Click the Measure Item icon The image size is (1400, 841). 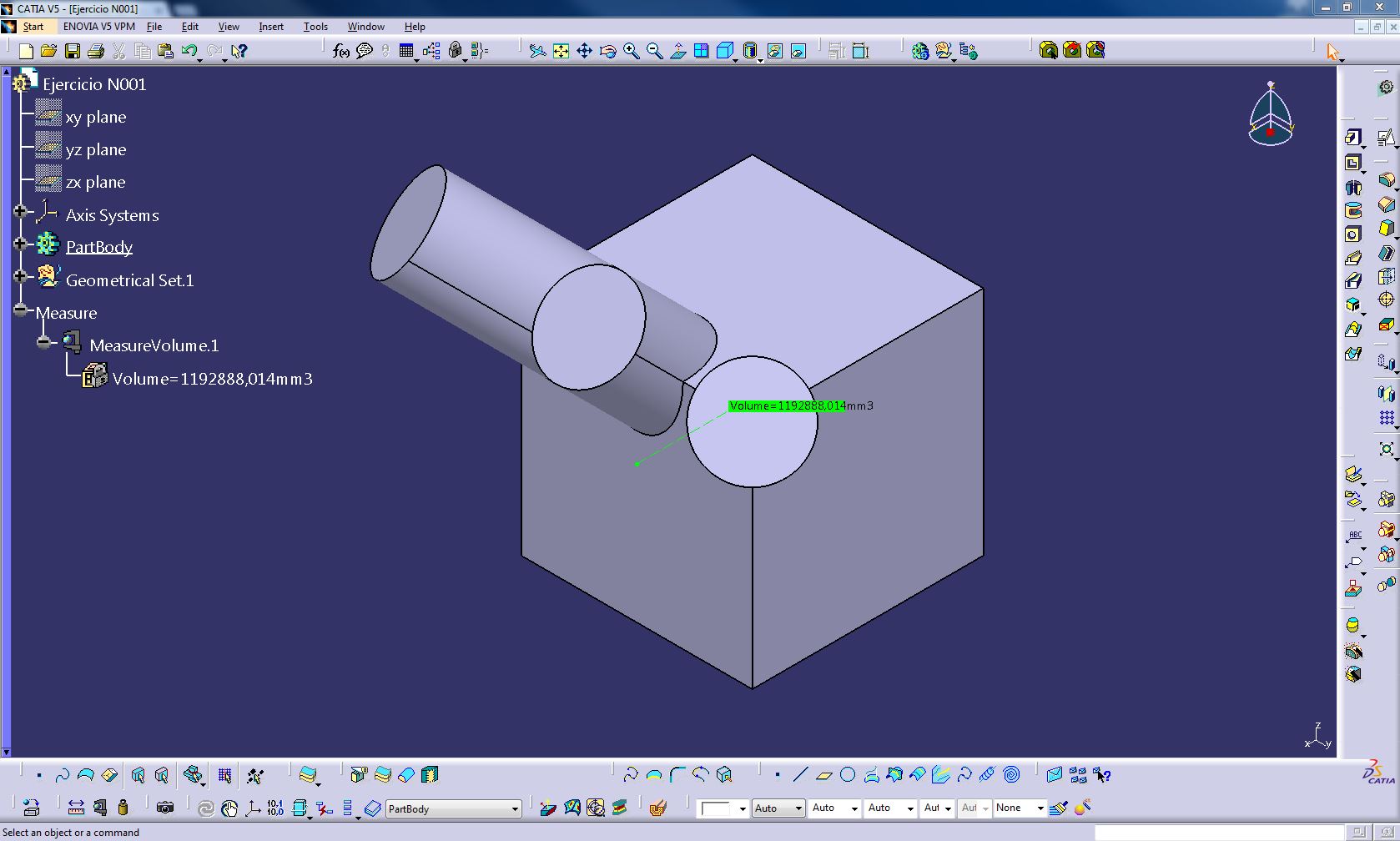100,808
